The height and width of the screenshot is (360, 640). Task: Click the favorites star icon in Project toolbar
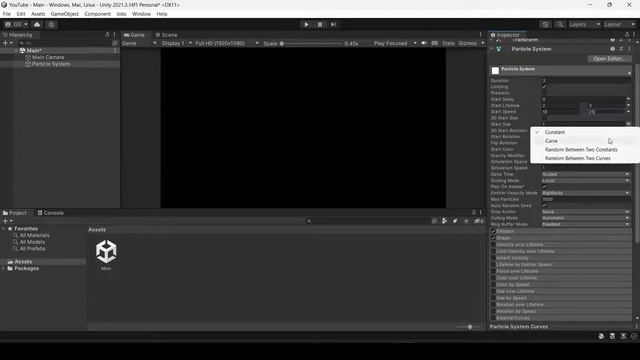[x=466, y=221]
